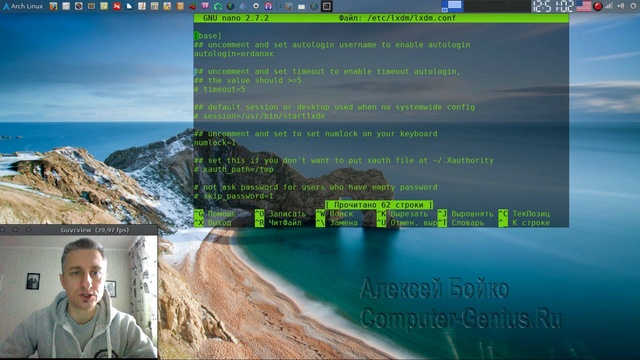Screen dimensions: 640x360
Task: Click nano shortcut ^C ТекПозиц
Action: 524,214
